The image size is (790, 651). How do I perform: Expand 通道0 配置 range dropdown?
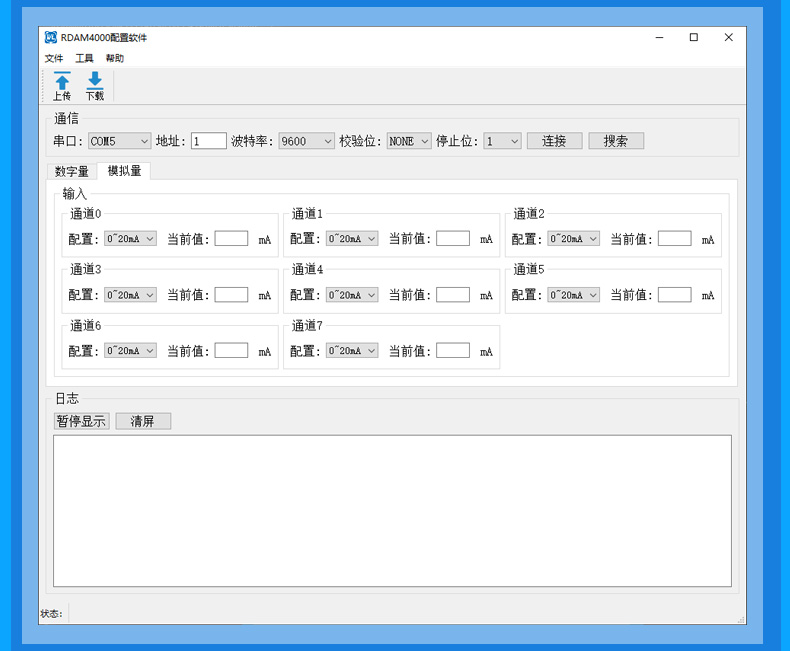pyautogui.click(x=131, y=239)
